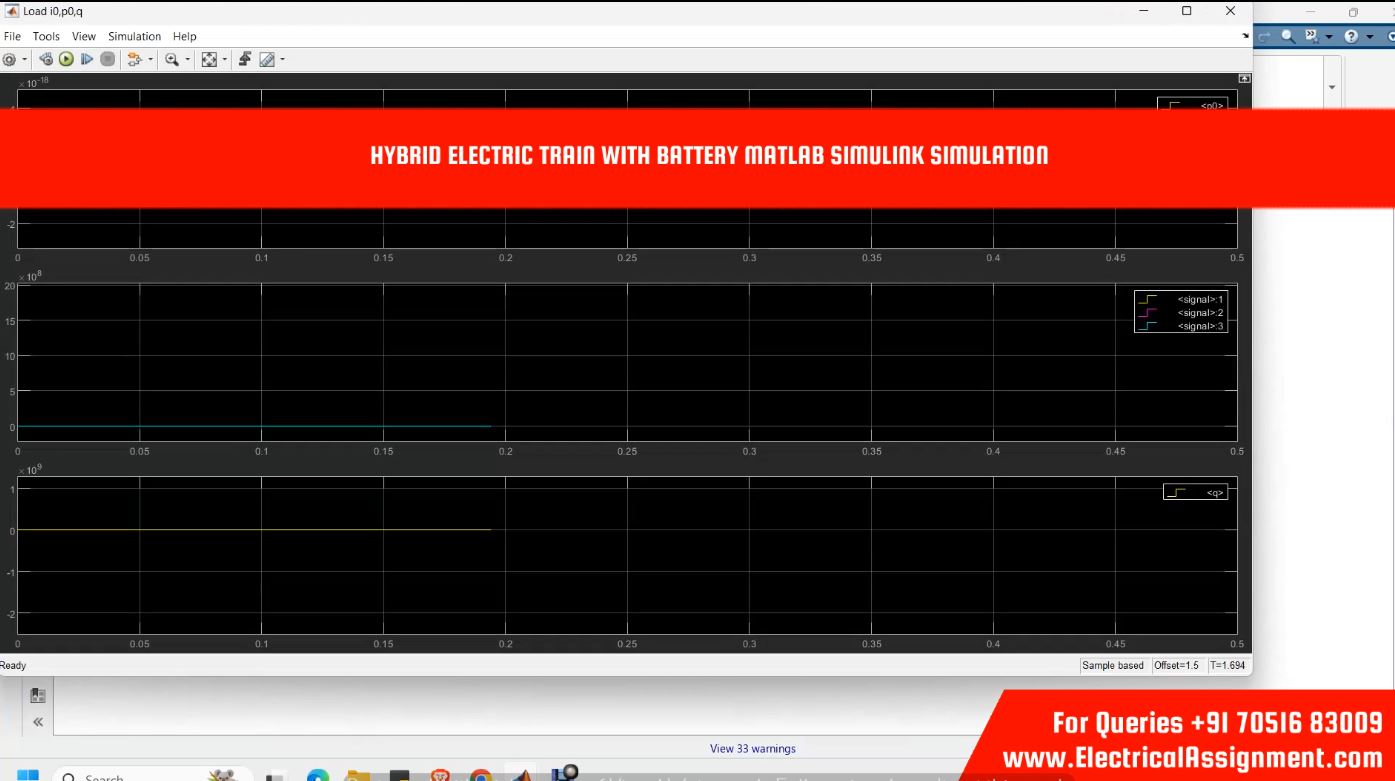Viewport: 1395px width, 781px height.
Task: Click the search magnifier icon in the Simulink toolbar
Action: click(x=1288, y=36)
